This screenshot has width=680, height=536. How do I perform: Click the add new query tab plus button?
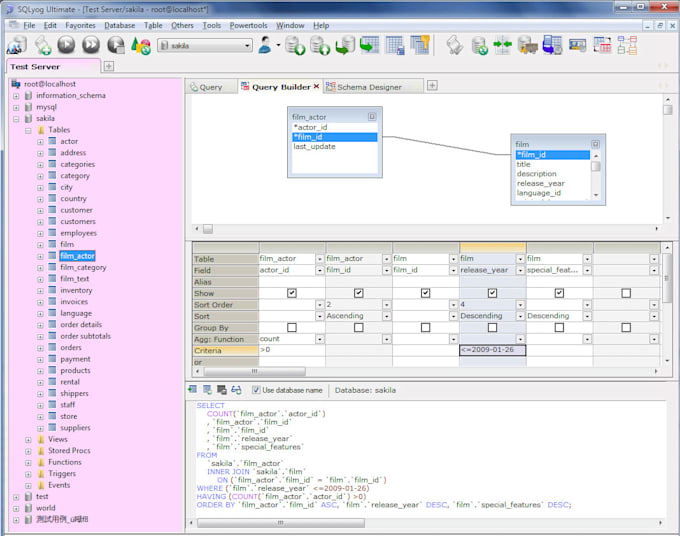[432, 86]
